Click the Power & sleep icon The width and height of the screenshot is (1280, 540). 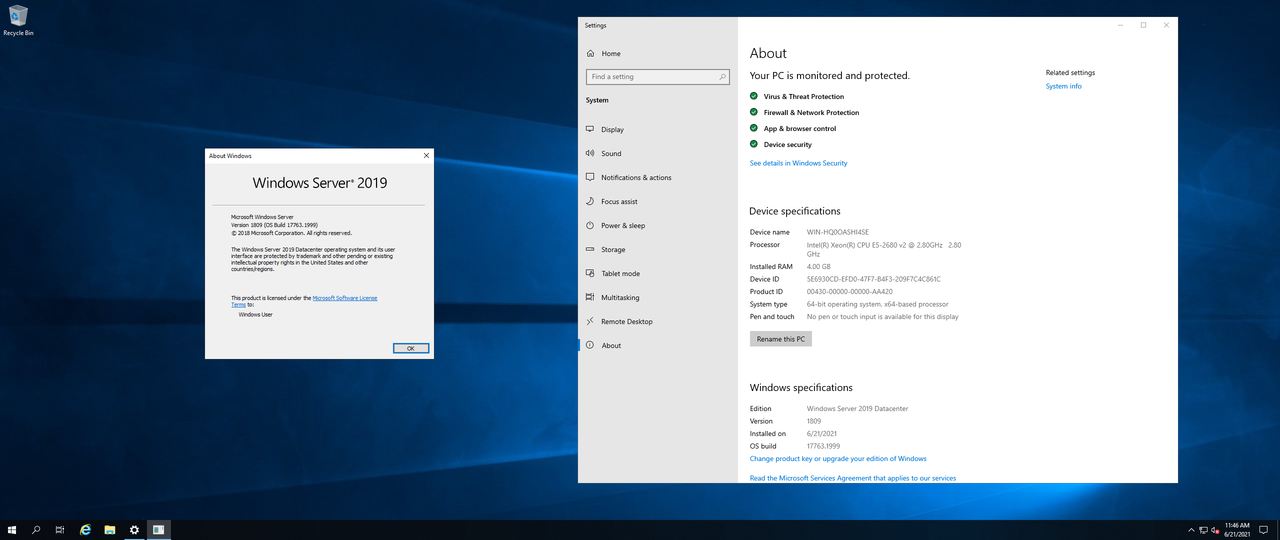pos(590,225)
